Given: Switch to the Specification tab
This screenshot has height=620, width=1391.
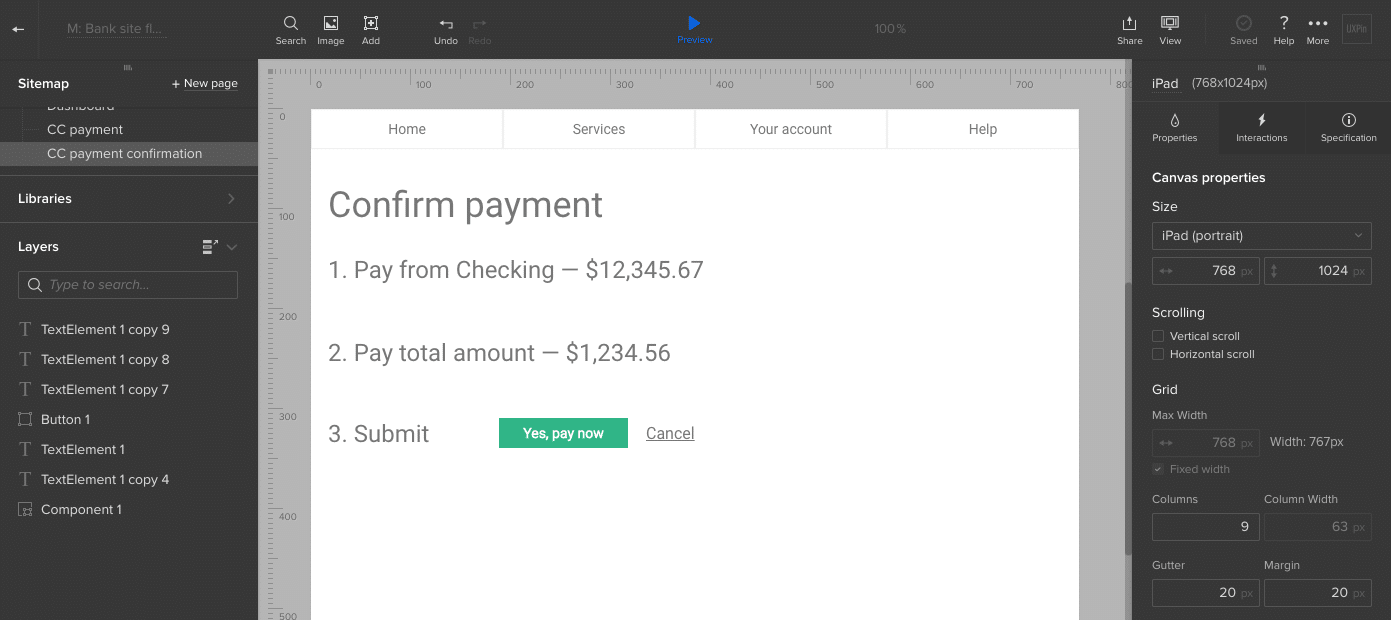Looking at the screenshot, I should point(1348,128).
